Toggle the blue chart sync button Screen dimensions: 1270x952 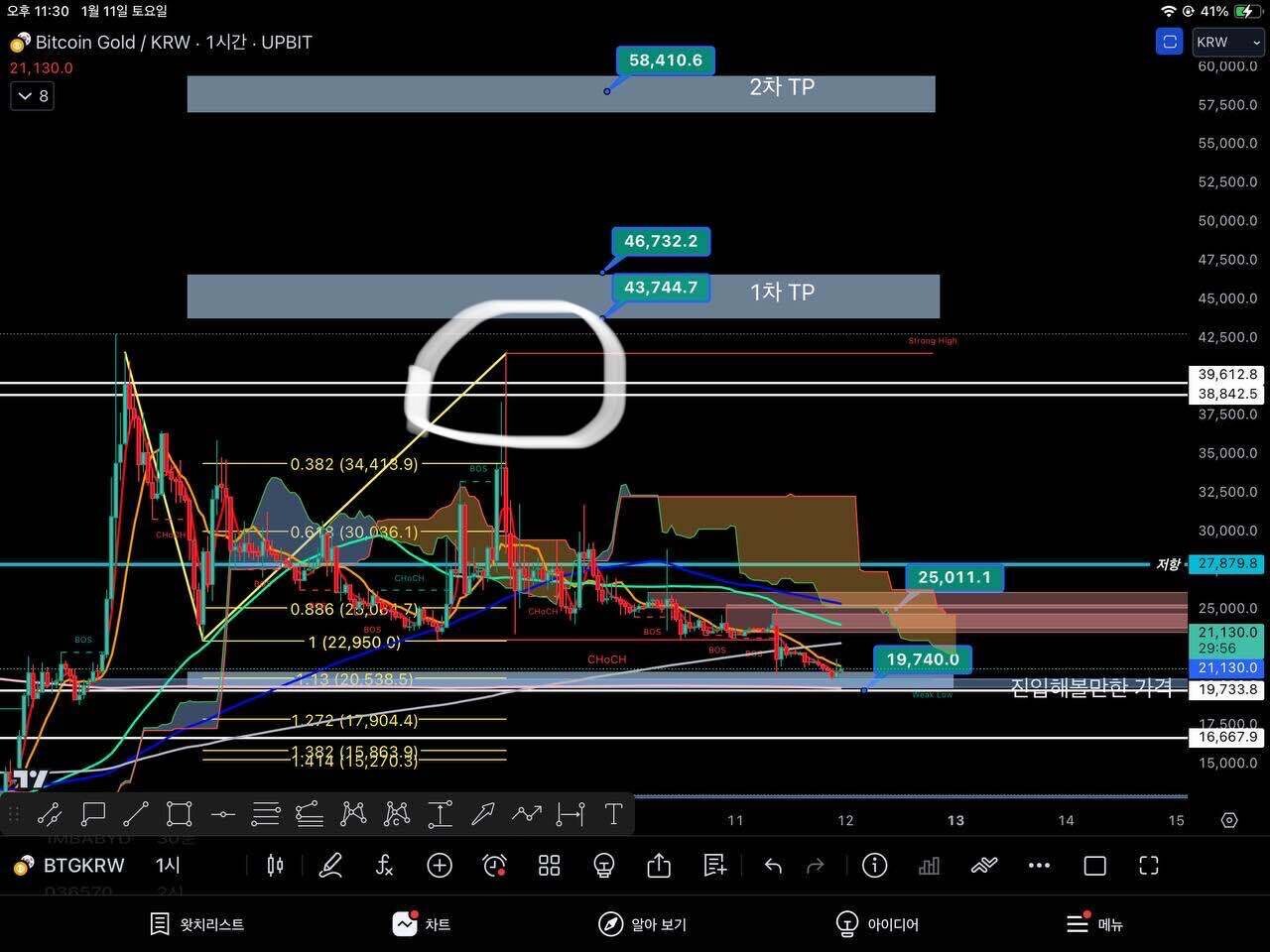click(x=1170, y=42)
